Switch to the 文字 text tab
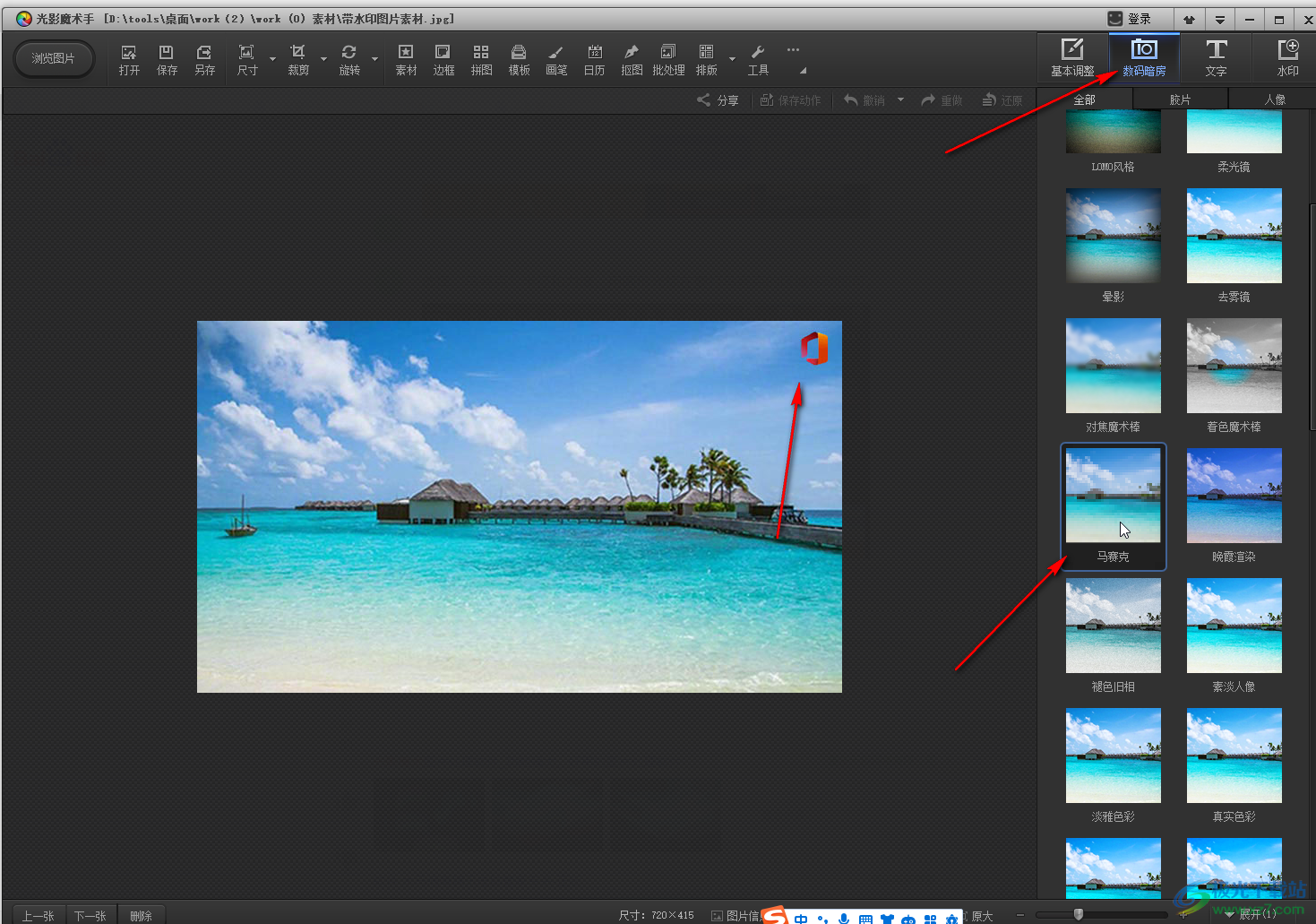The height and width of the screenshot is (924, 1316). click(1216, 58)
